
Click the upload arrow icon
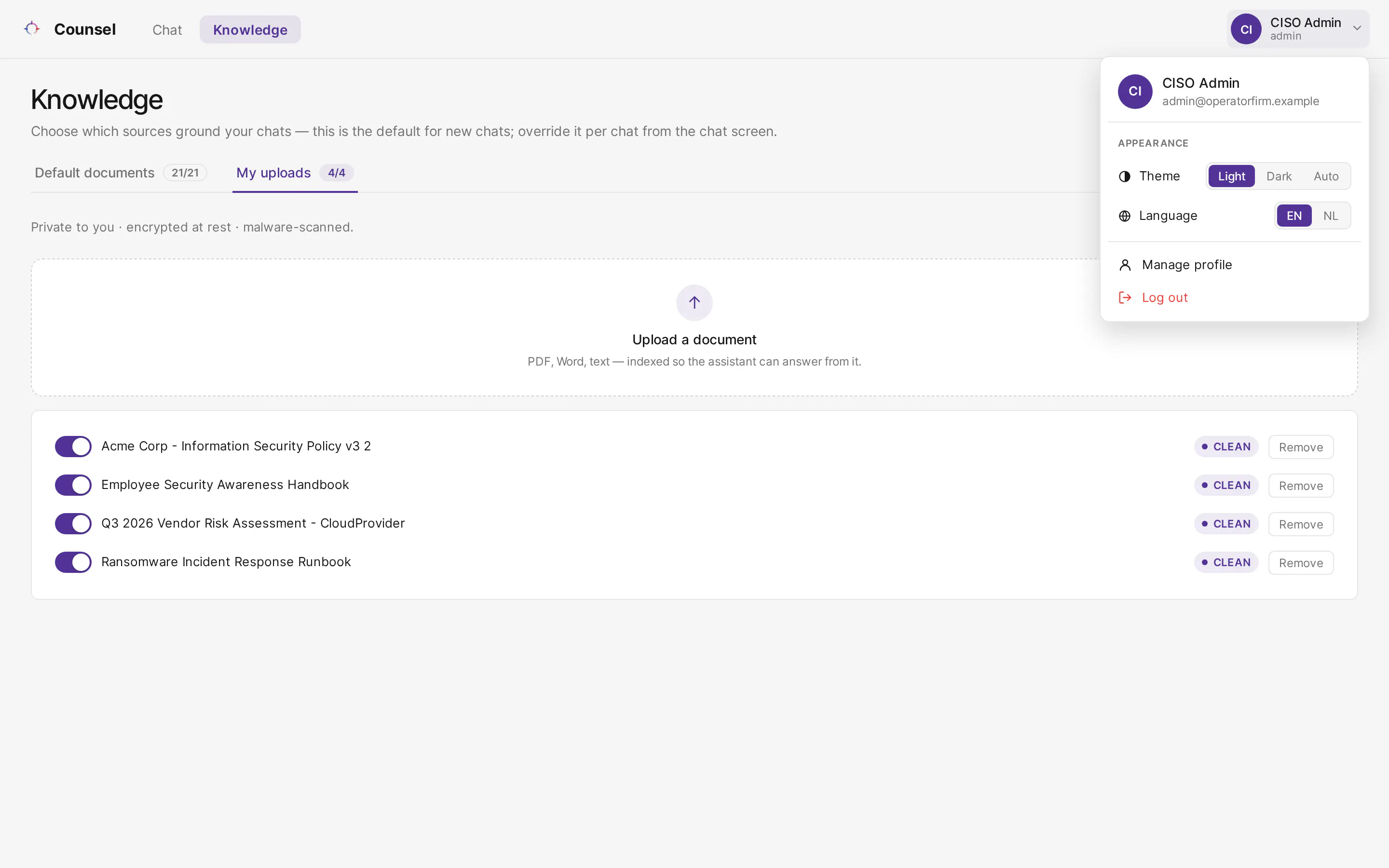coord(694,302)
